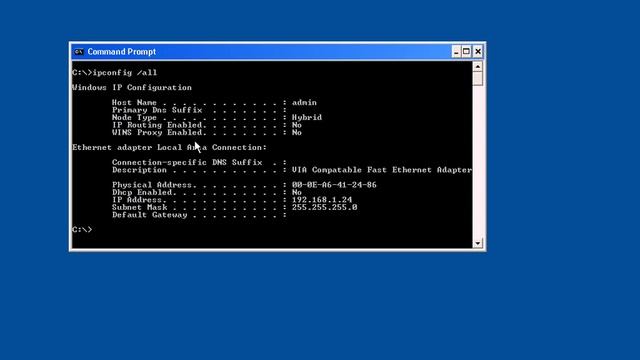Click the 'ipconfig /all' command line
640x360 pixels.
(x=115, y=73)
